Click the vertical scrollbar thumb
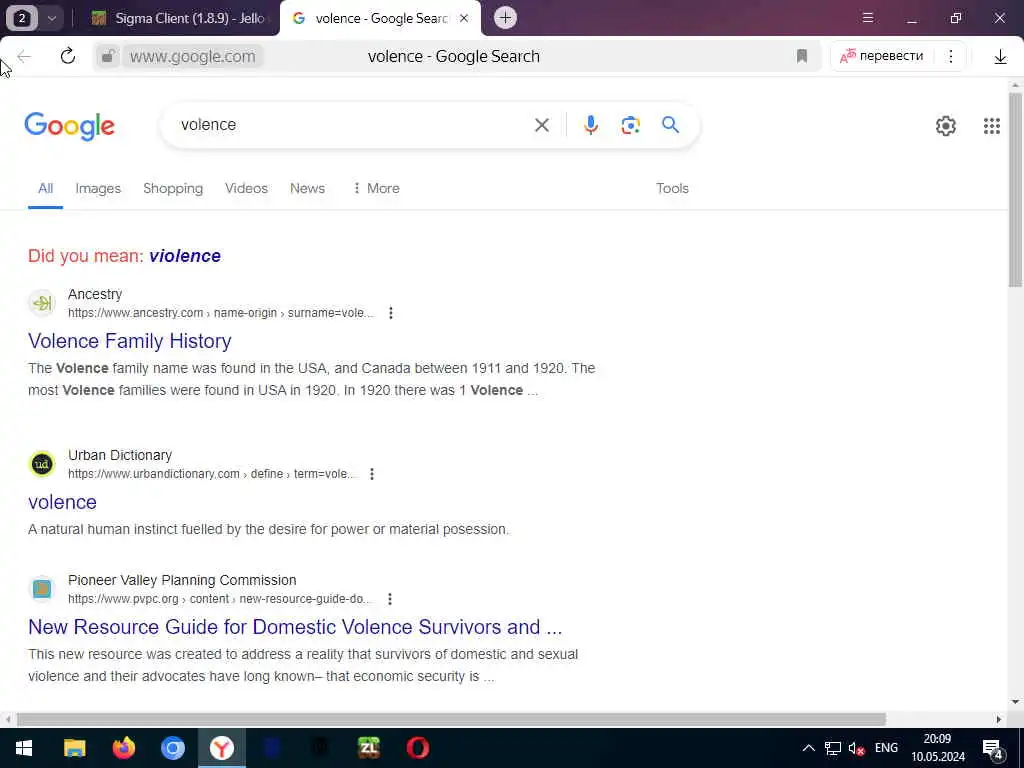 pyautogui.click(x=1015, y=189)
